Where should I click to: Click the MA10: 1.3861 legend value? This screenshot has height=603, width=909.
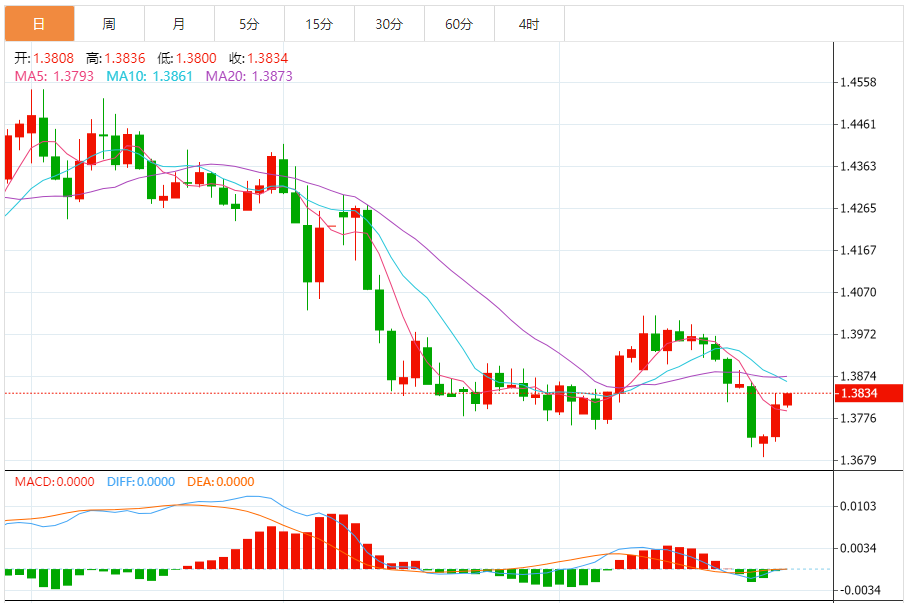pos(149,76)
